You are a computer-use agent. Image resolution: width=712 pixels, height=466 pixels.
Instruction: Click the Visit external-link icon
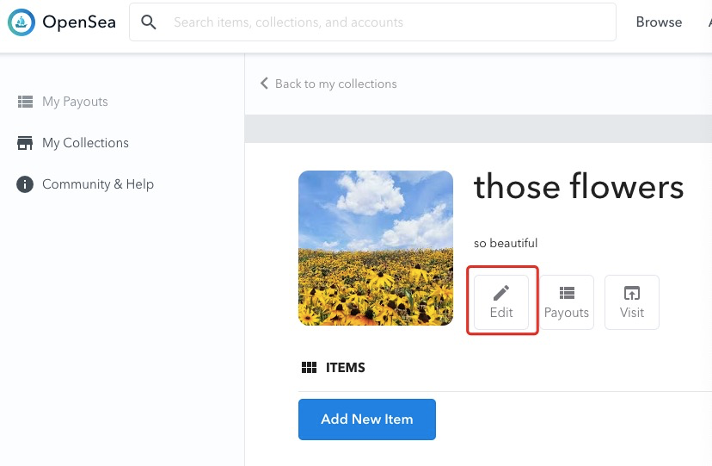point(632,293)
